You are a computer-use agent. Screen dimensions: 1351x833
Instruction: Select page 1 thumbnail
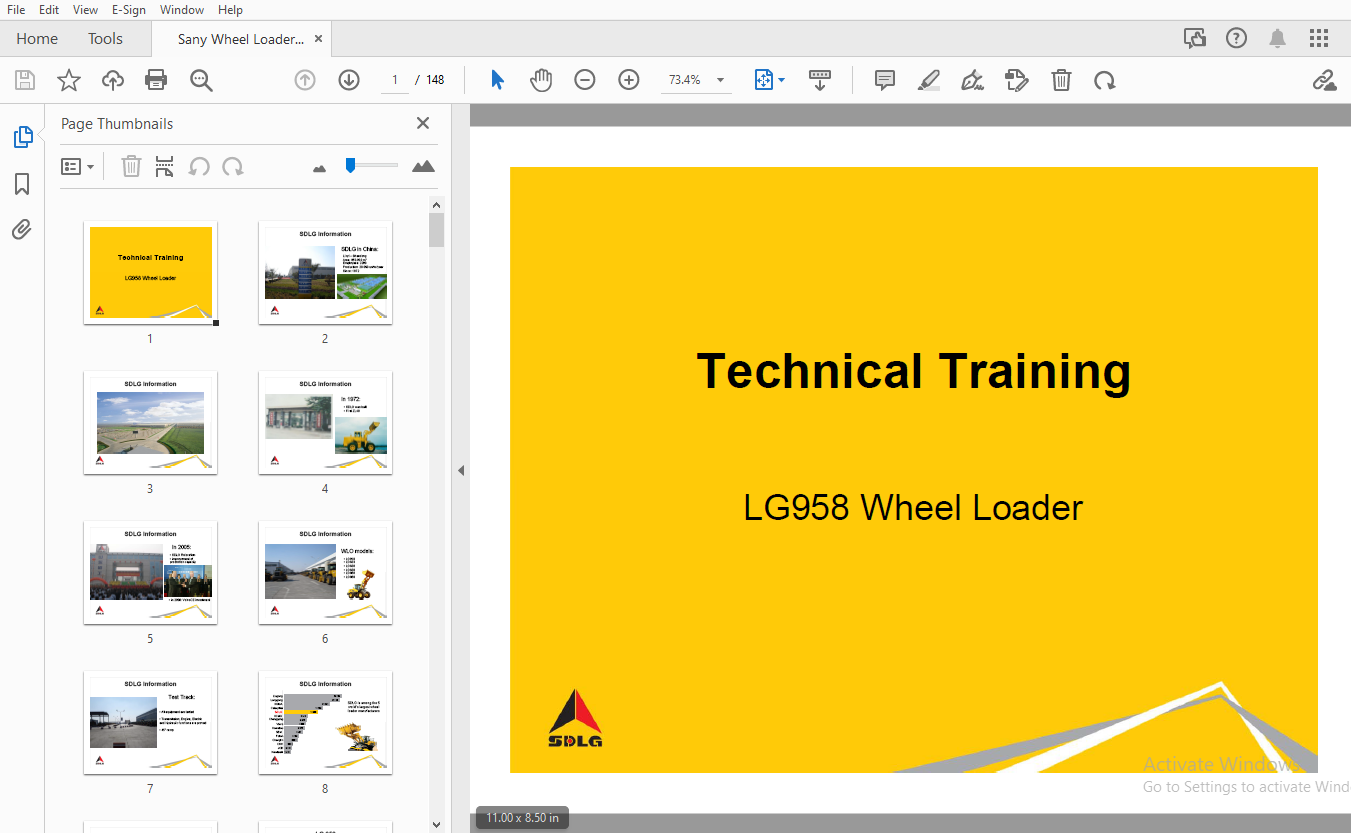tap(151, 273)
